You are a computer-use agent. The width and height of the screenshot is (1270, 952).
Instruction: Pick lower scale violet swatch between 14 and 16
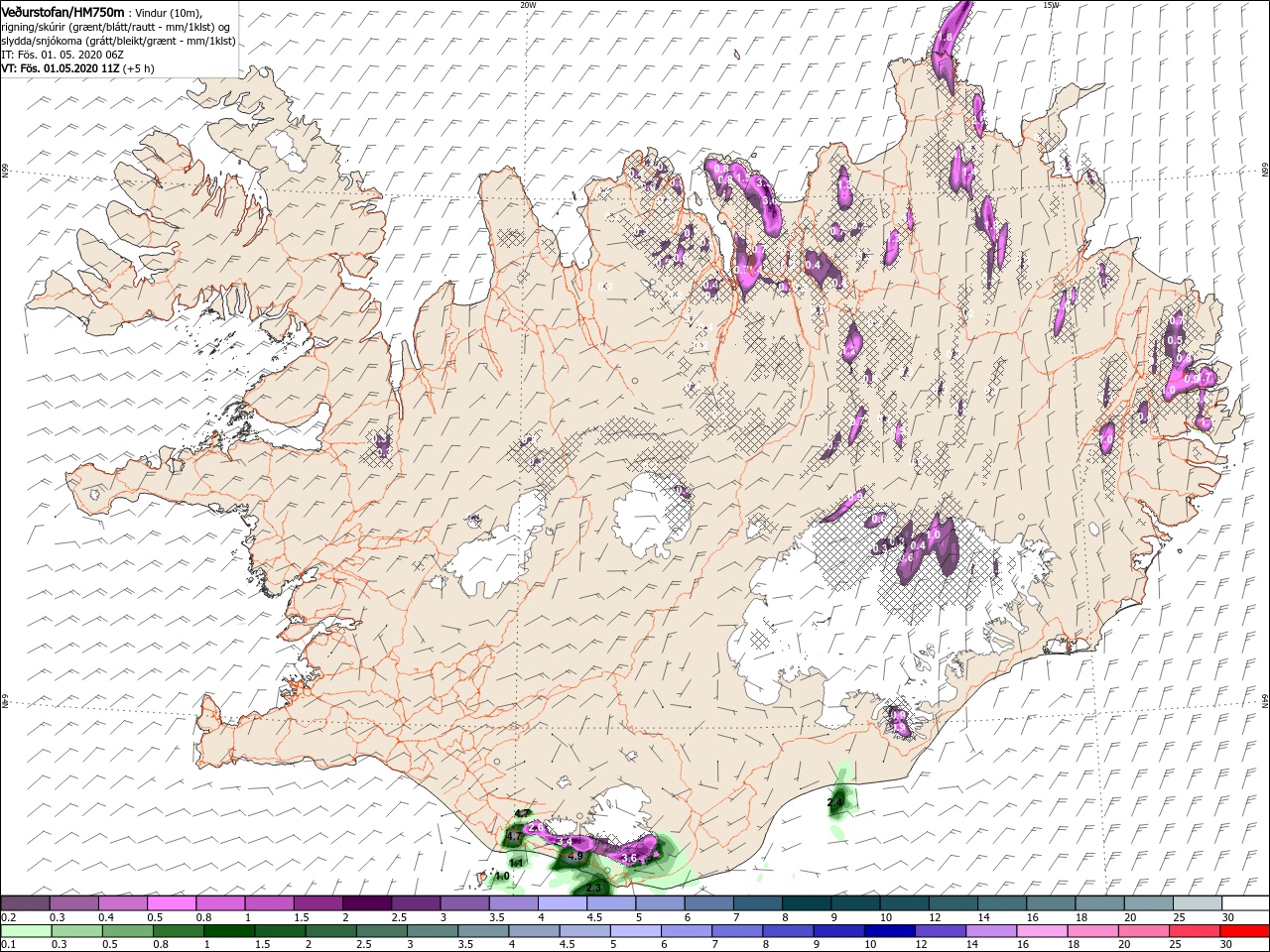click(x=990, y=931)
